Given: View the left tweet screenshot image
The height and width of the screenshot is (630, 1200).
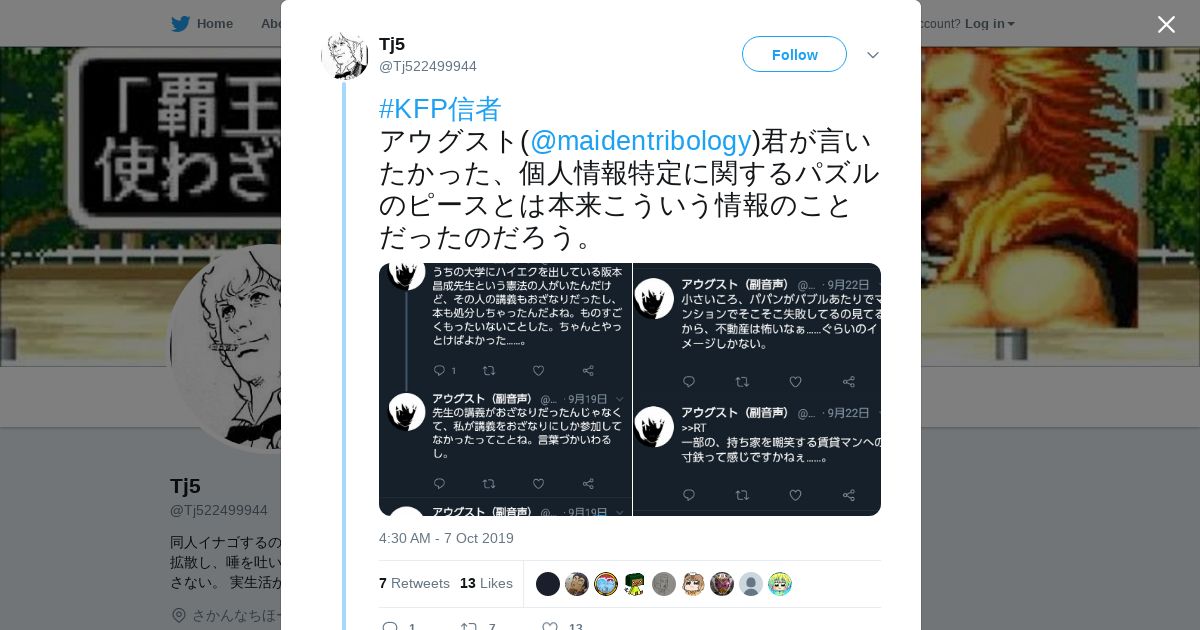Looking at the screenshot, I should [505, 389].
